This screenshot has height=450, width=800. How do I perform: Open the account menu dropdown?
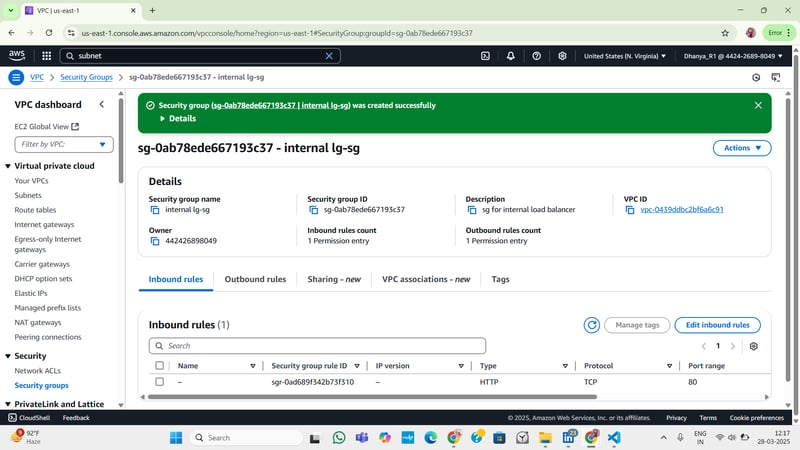[733, 56]
